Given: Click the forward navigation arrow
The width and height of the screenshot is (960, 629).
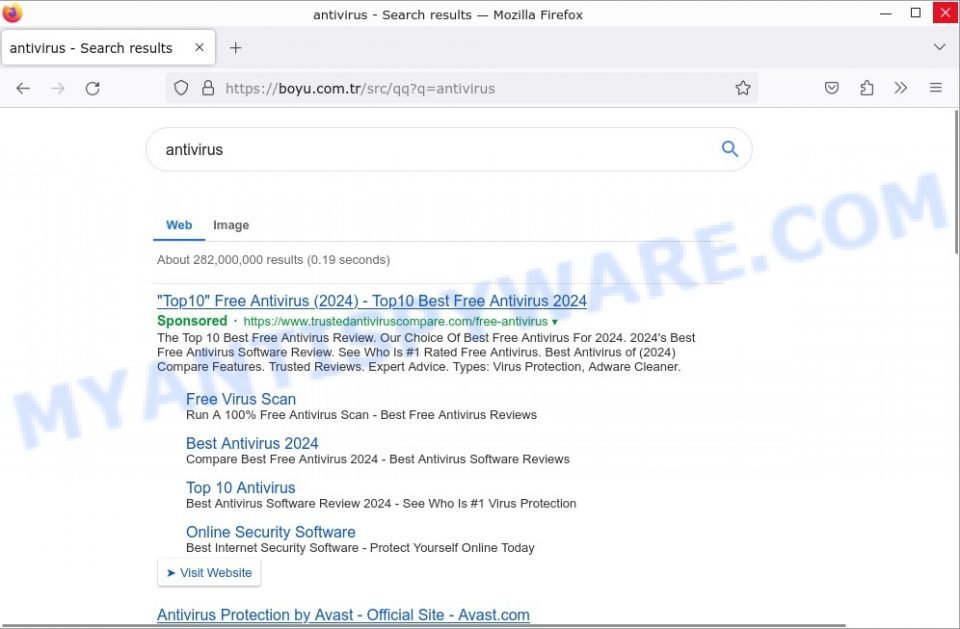Looking at the screenshot, I should [58, 88].
